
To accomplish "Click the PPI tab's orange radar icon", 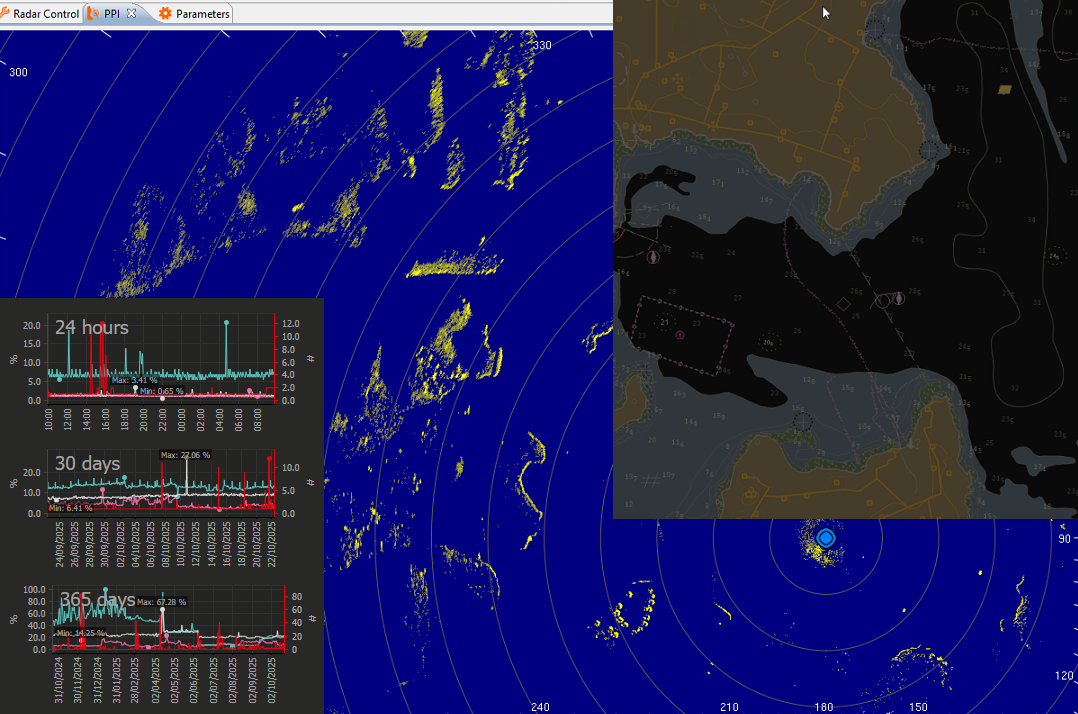I will pos(93,14).
